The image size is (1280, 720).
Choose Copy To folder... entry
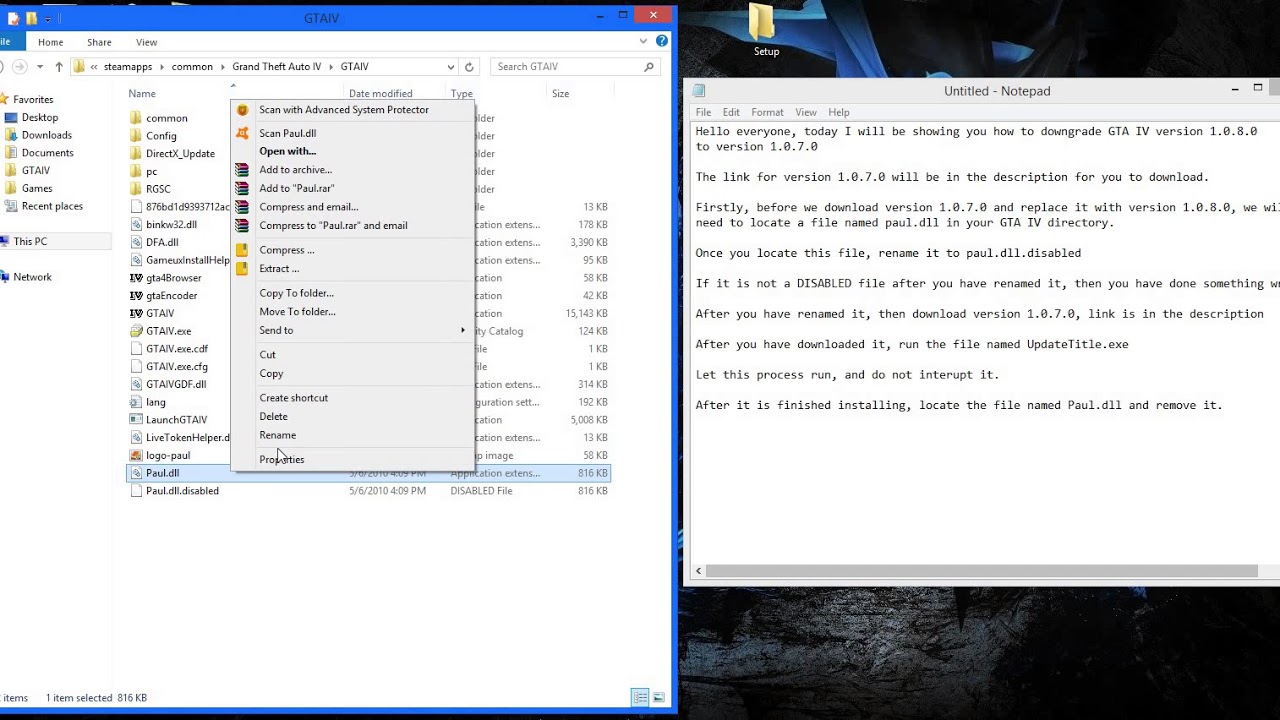pos(296,293)
